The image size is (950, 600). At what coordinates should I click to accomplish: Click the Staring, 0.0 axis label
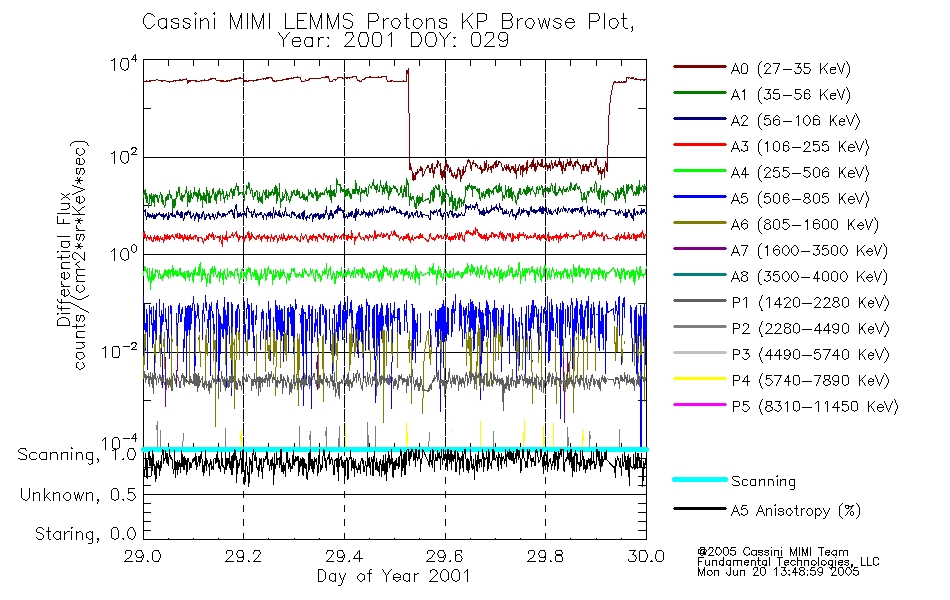[x=85, y=534]
